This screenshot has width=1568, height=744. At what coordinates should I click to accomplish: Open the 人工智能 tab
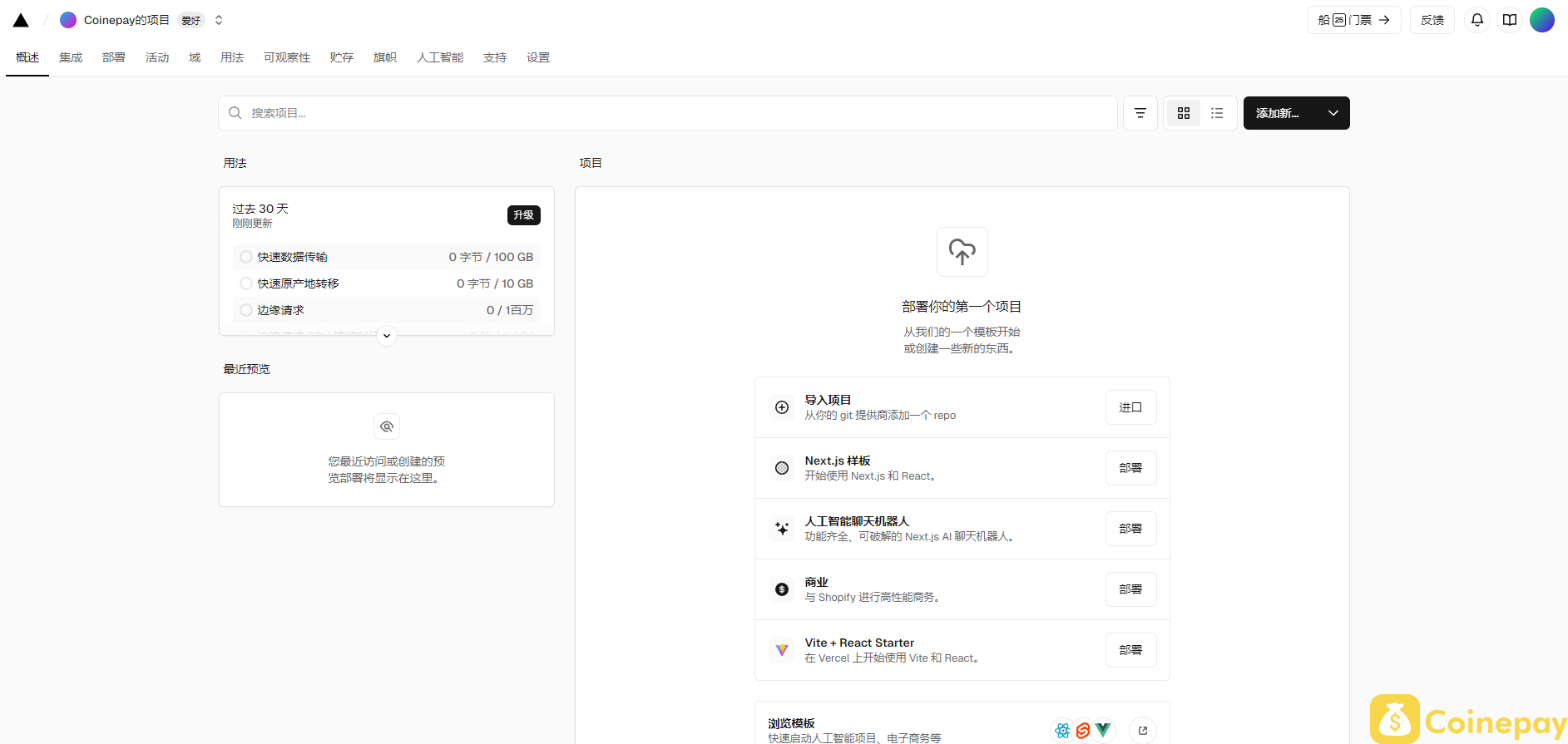click(x=440, y=57)
